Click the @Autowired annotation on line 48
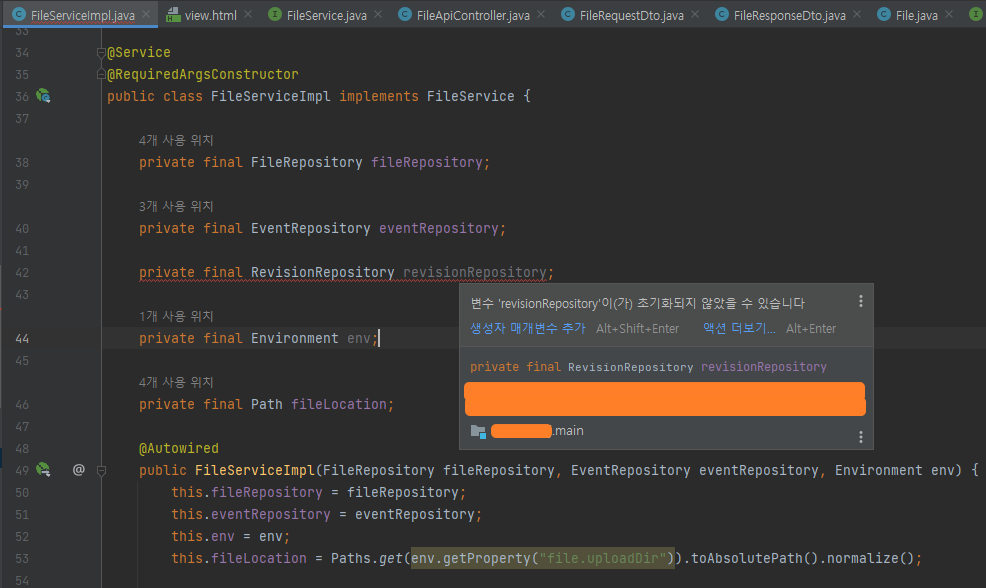The image size is (986, 588). click(x=179, y=448)
